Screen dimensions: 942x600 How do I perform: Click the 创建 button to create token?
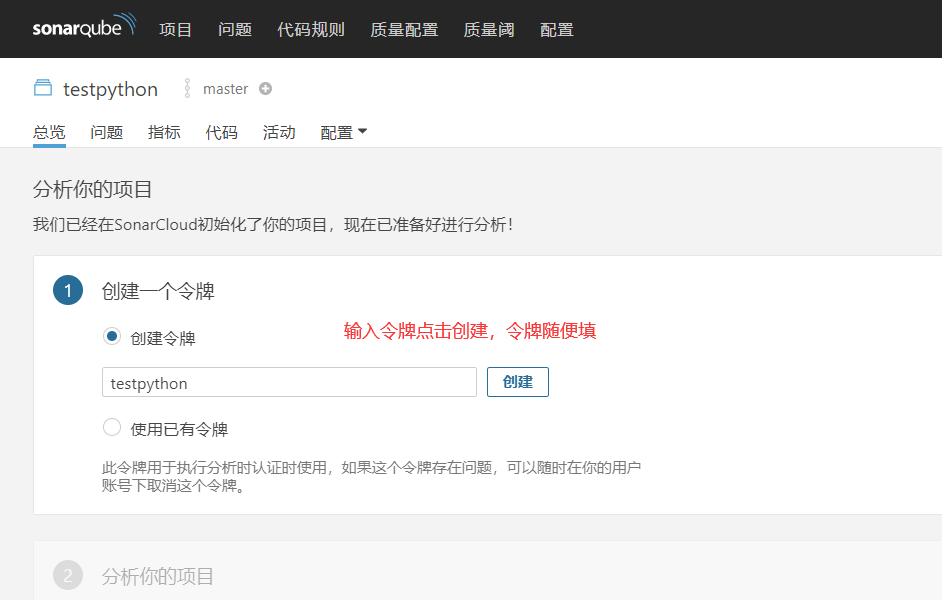click(x=517, y=381)
